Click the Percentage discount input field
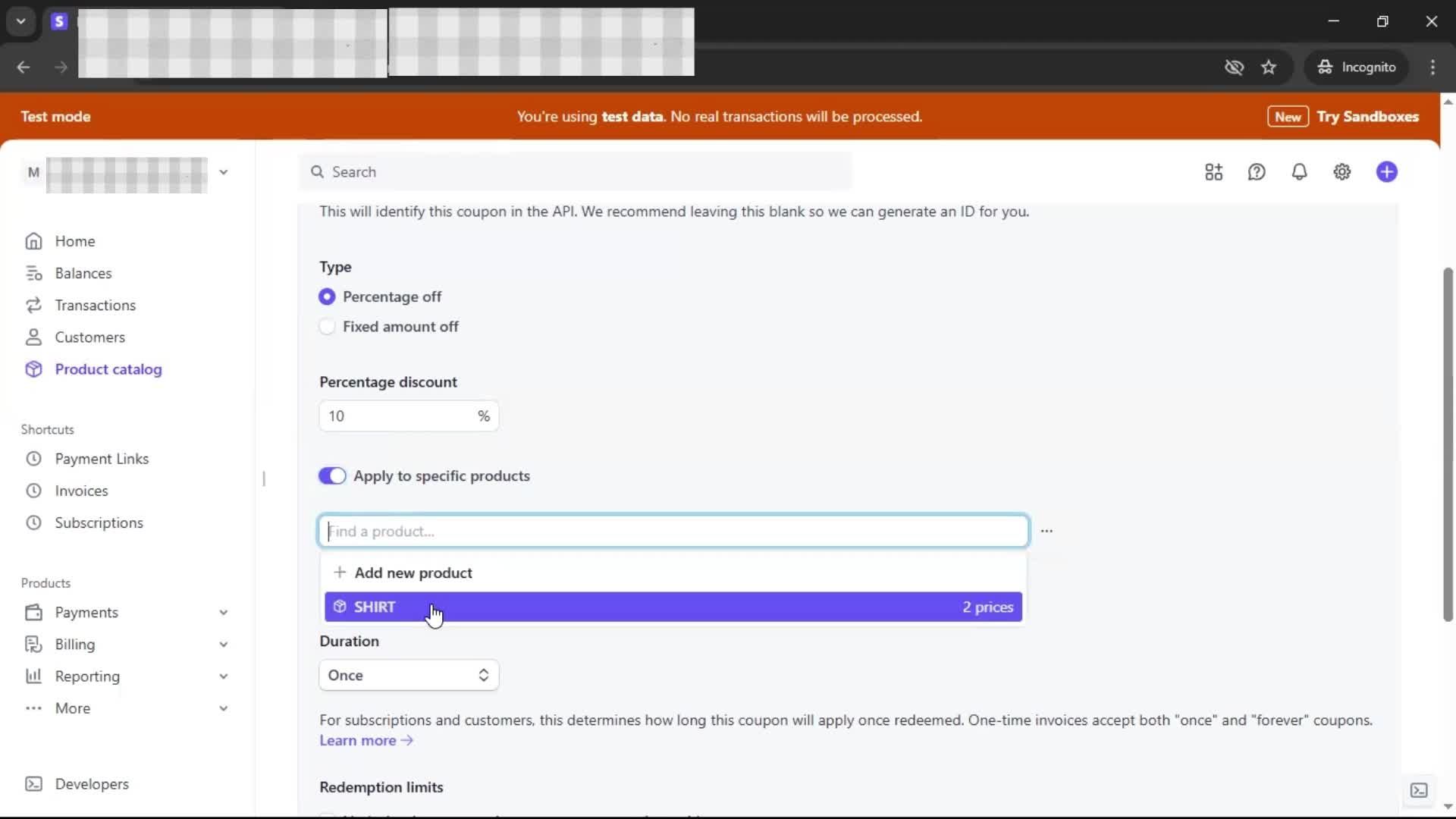This screenshot has height=819, width=1456. [x=397, y=416]
